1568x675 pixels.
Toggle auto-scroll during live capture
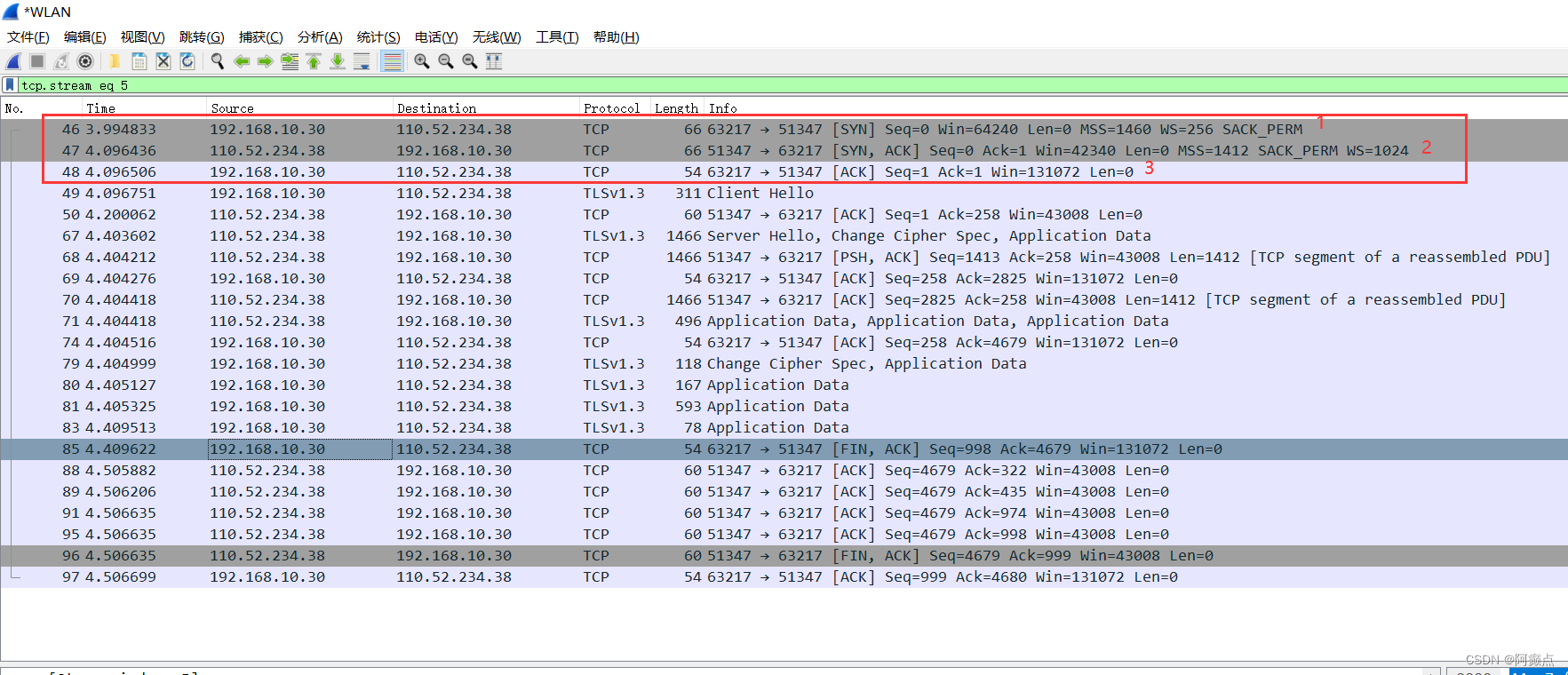362,61
